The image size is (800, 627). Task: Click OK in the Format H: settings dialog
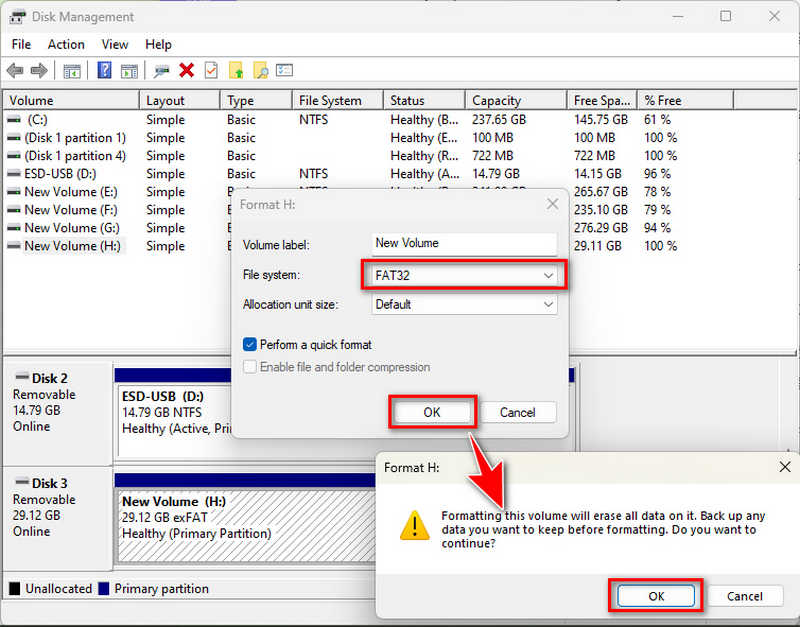[x=432, y=412]
